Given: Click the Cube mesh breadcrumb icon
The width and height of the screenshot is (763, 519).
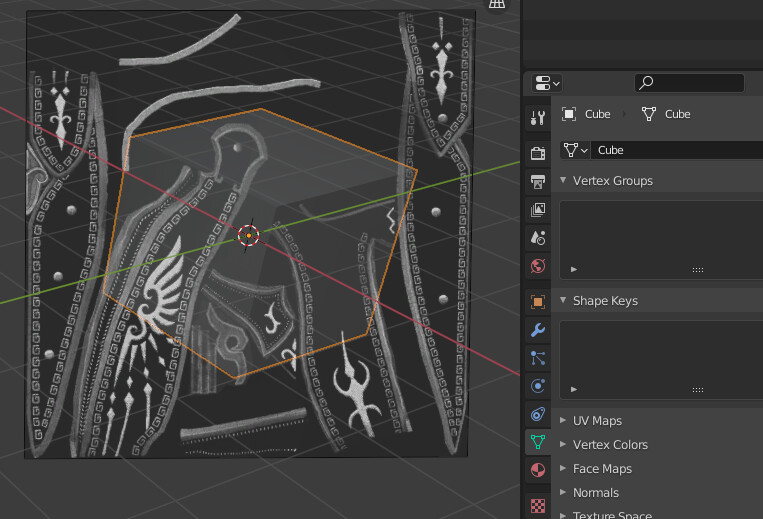Looking at the screenshot, I should [649, 114].
